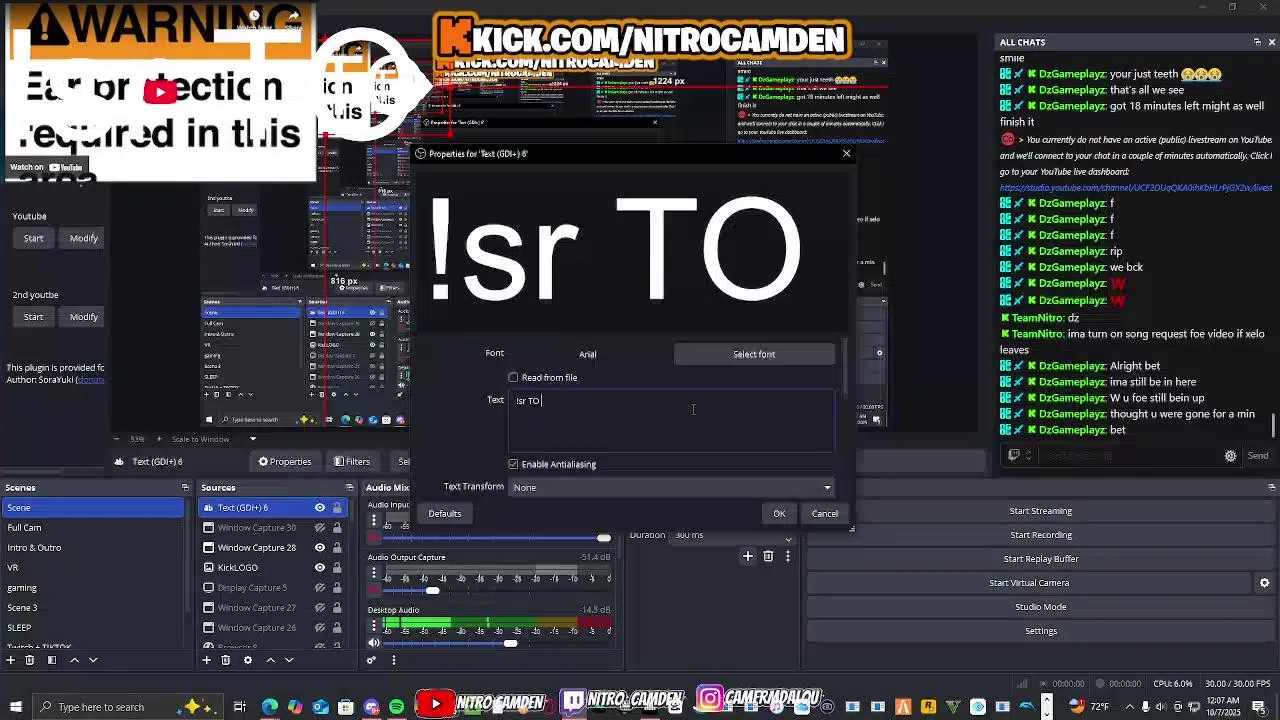Open the Text Transform dropdown

672,488
